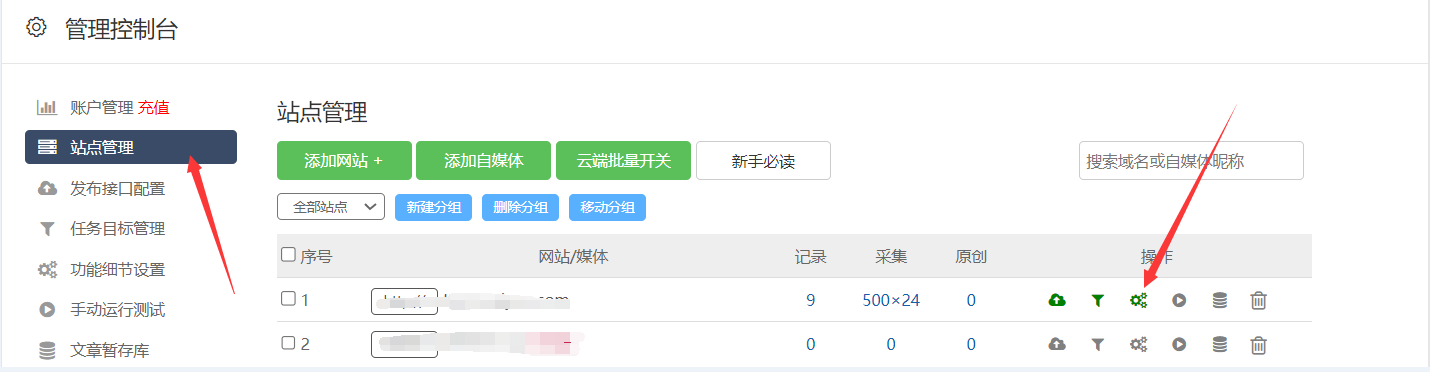Open the green gears settings icon in row 1
This screenshot has width=1430, height=372.
(x=1138, y=300)
